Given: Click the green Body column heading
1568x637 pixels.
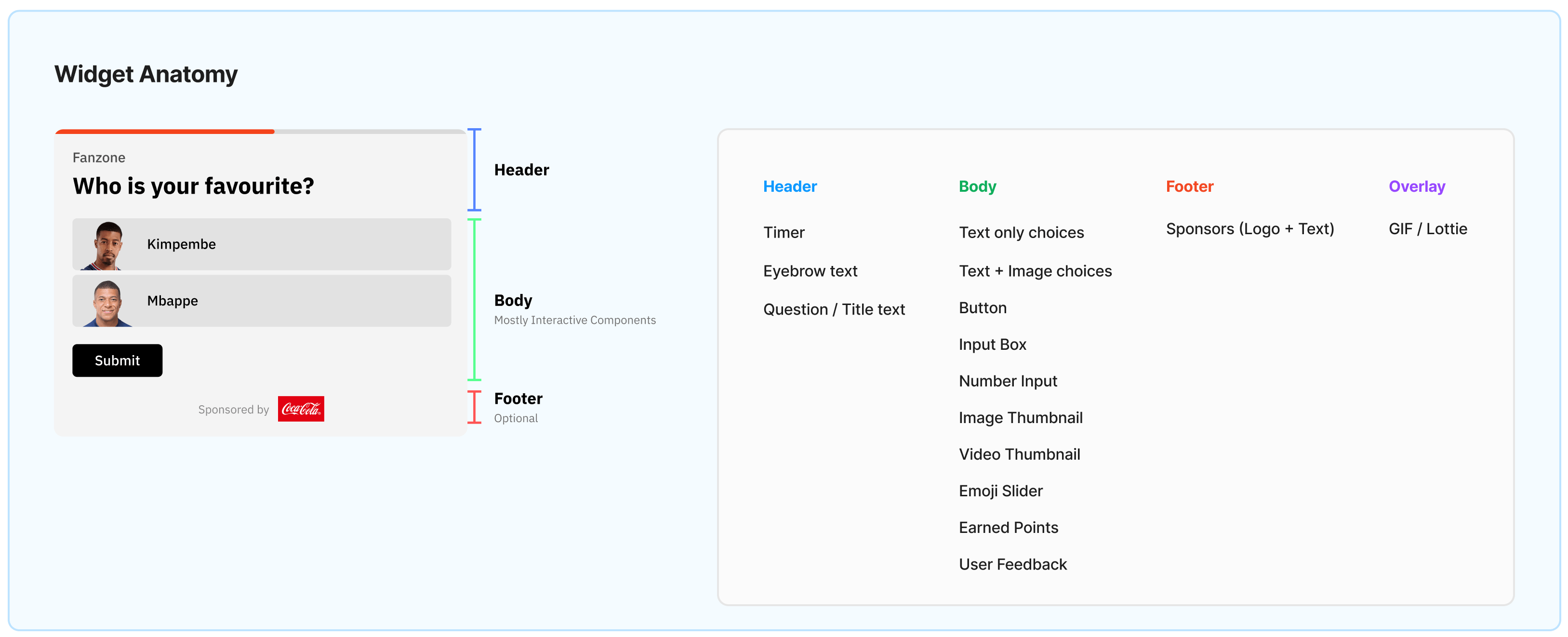Looking at the screenshot, I should coord(977,186).
